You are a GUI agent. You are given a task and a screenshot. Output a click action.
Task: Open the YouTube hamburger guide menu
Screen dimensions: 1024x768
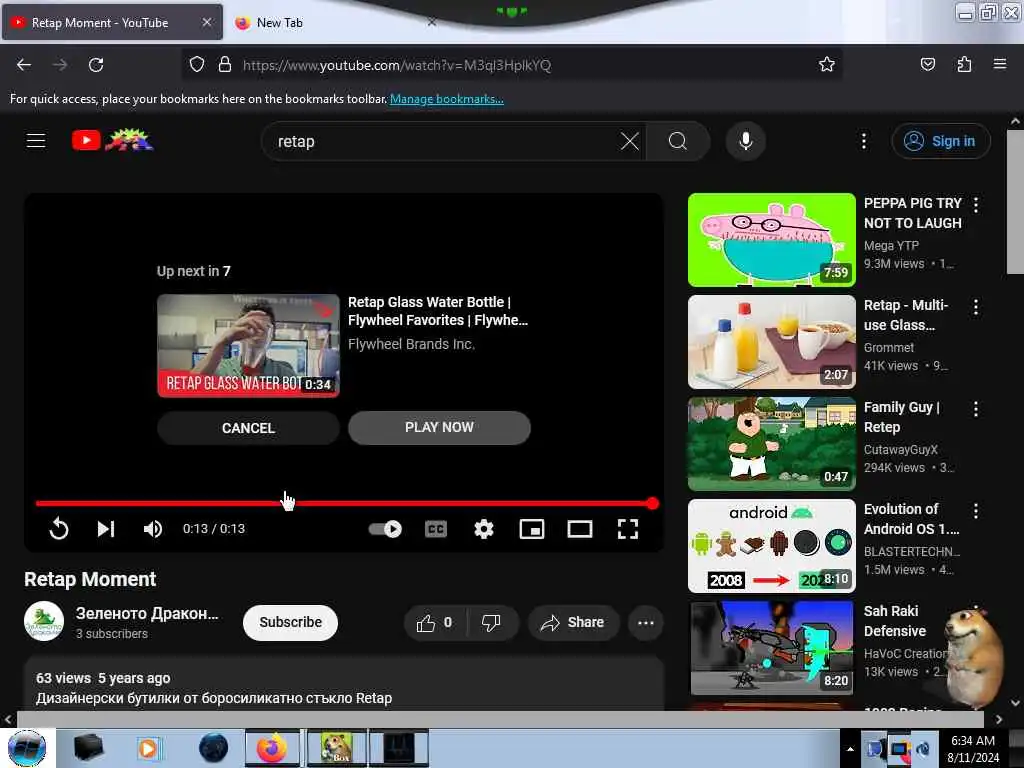pos(36,140)
